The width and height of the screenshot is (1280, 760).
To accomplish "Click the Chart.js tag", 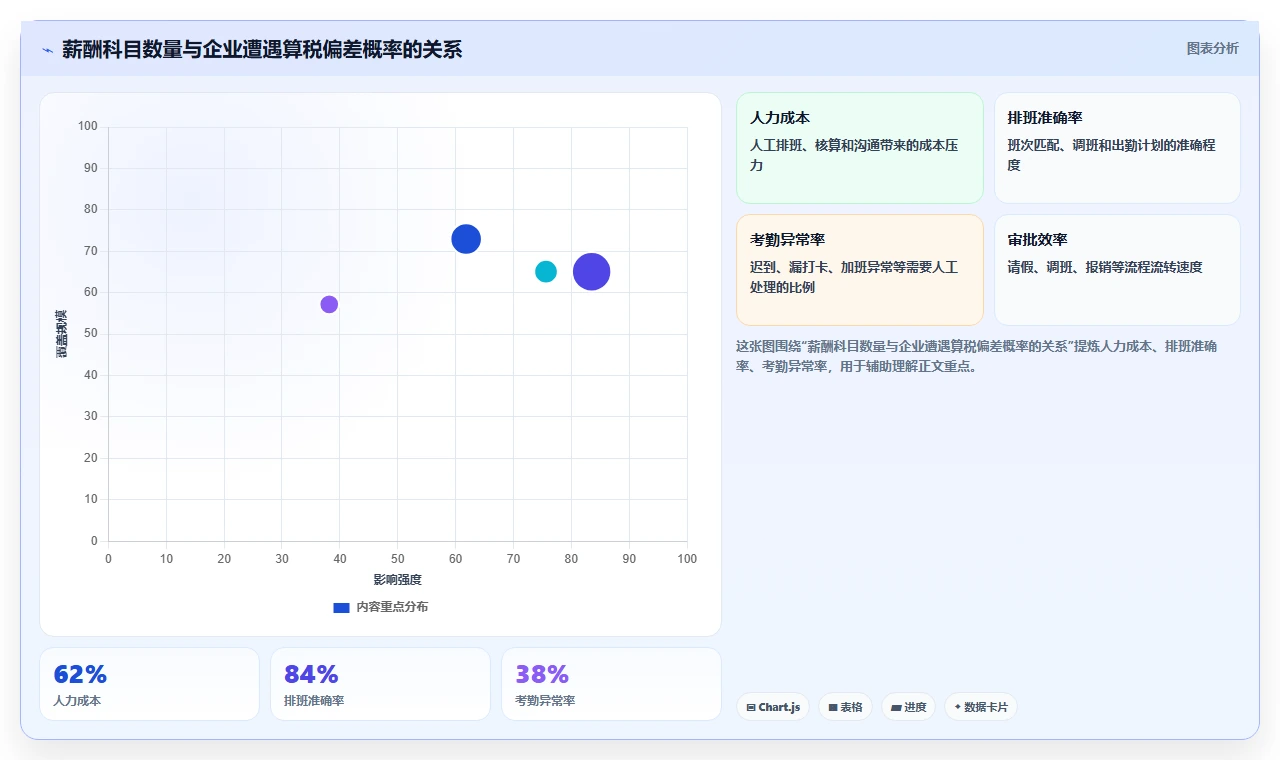I will click(x=773, y=707).
